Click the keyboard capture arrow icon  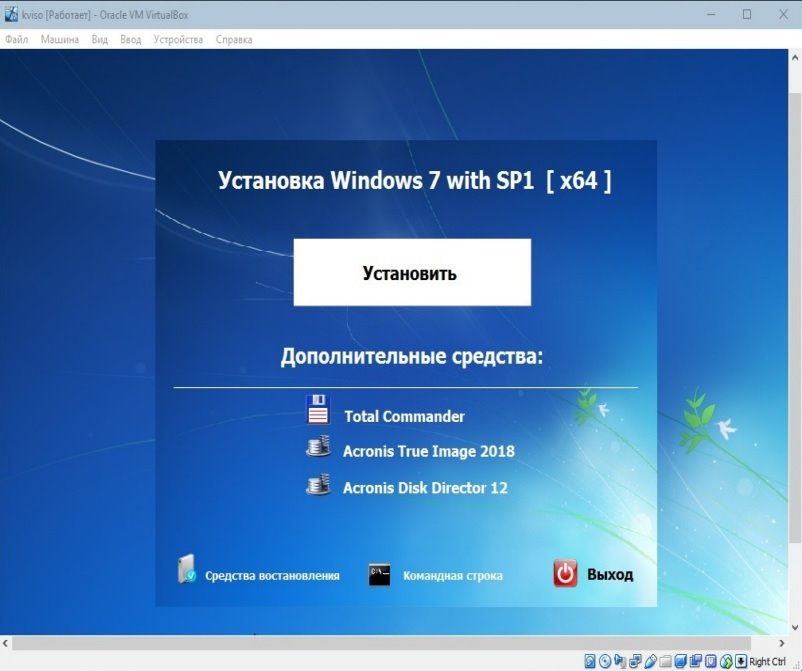(x=741, y=661)
